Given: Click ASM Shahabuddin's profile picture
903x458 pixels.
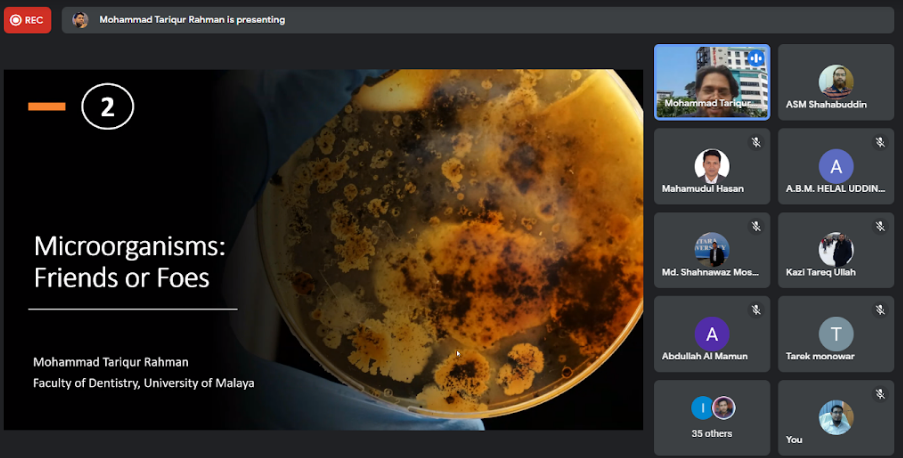Looking at the screenshot, I should point(836,82).
